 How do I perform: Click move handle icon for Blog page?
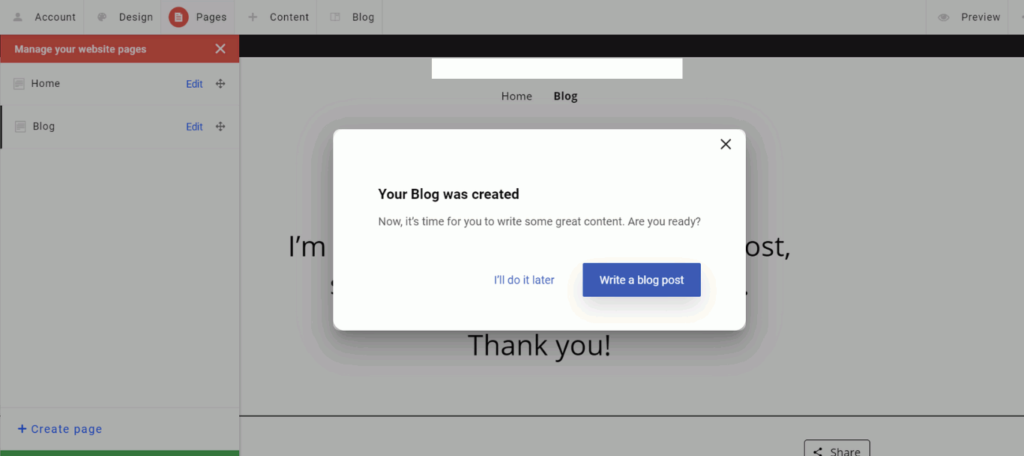pos(220,127)
